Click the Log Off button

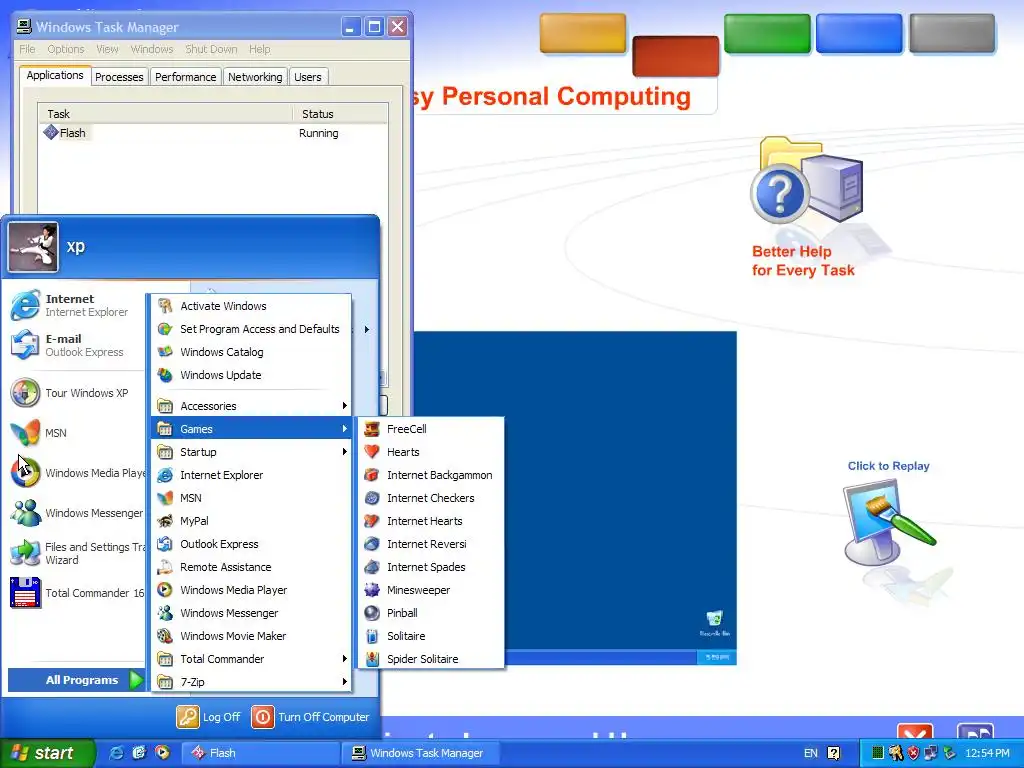(x=209, y=717)
